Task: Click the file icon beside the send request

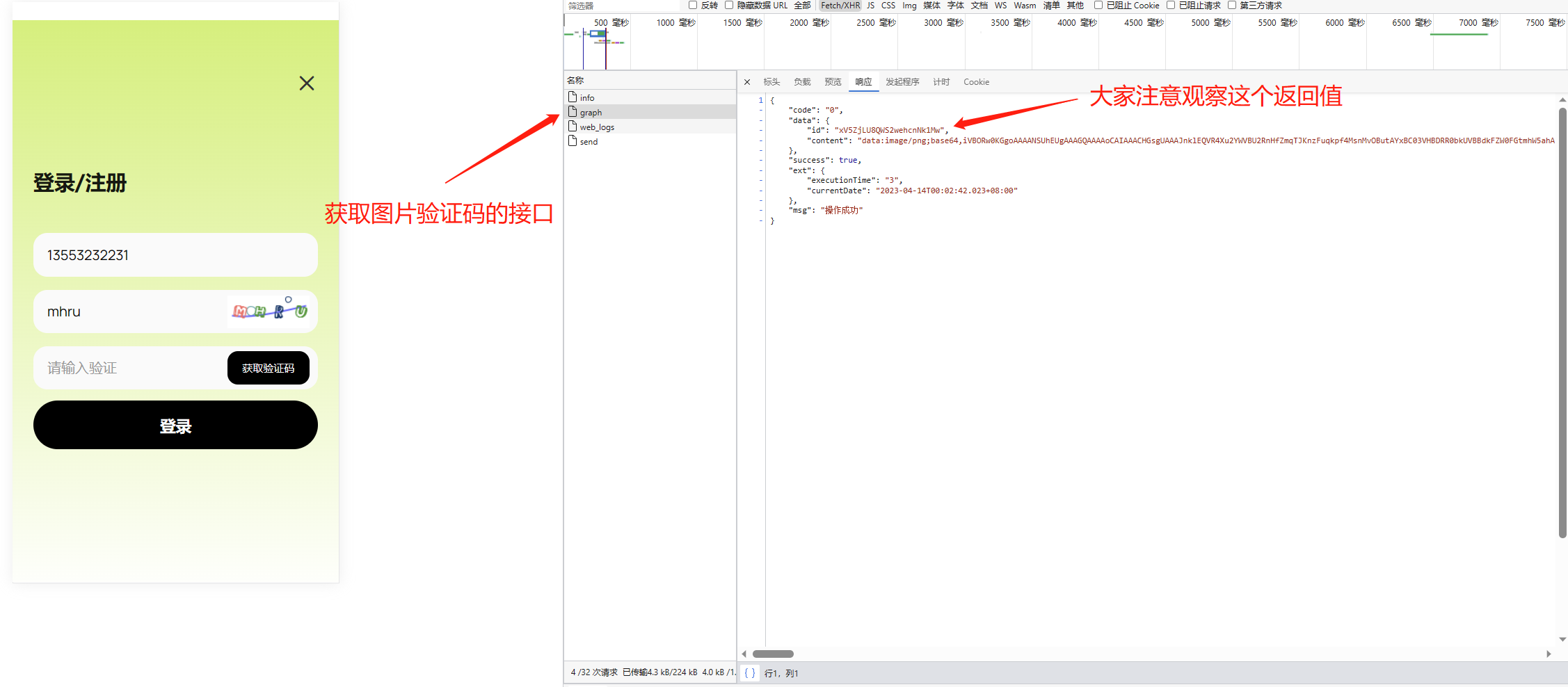Action: 573,140
